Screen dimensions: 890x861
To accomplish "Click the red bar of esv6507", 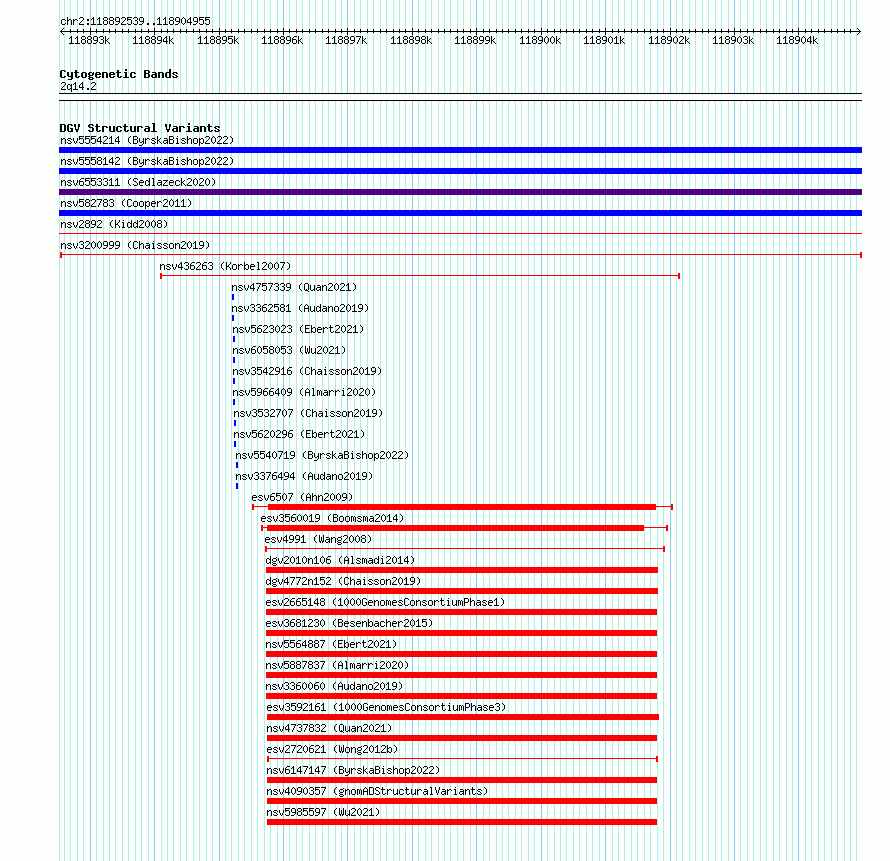I will click(x=462, y=507).
